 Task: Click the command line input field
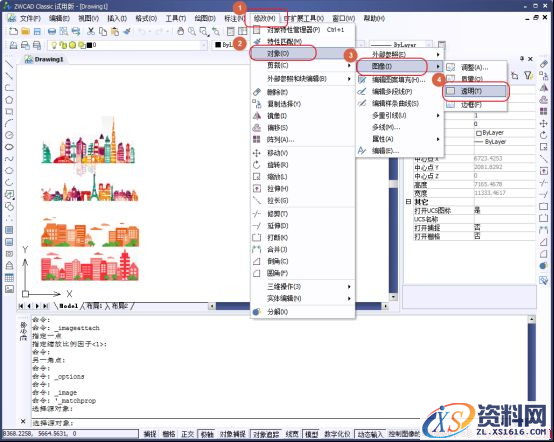pyautogui.click(x=225, y=423)
